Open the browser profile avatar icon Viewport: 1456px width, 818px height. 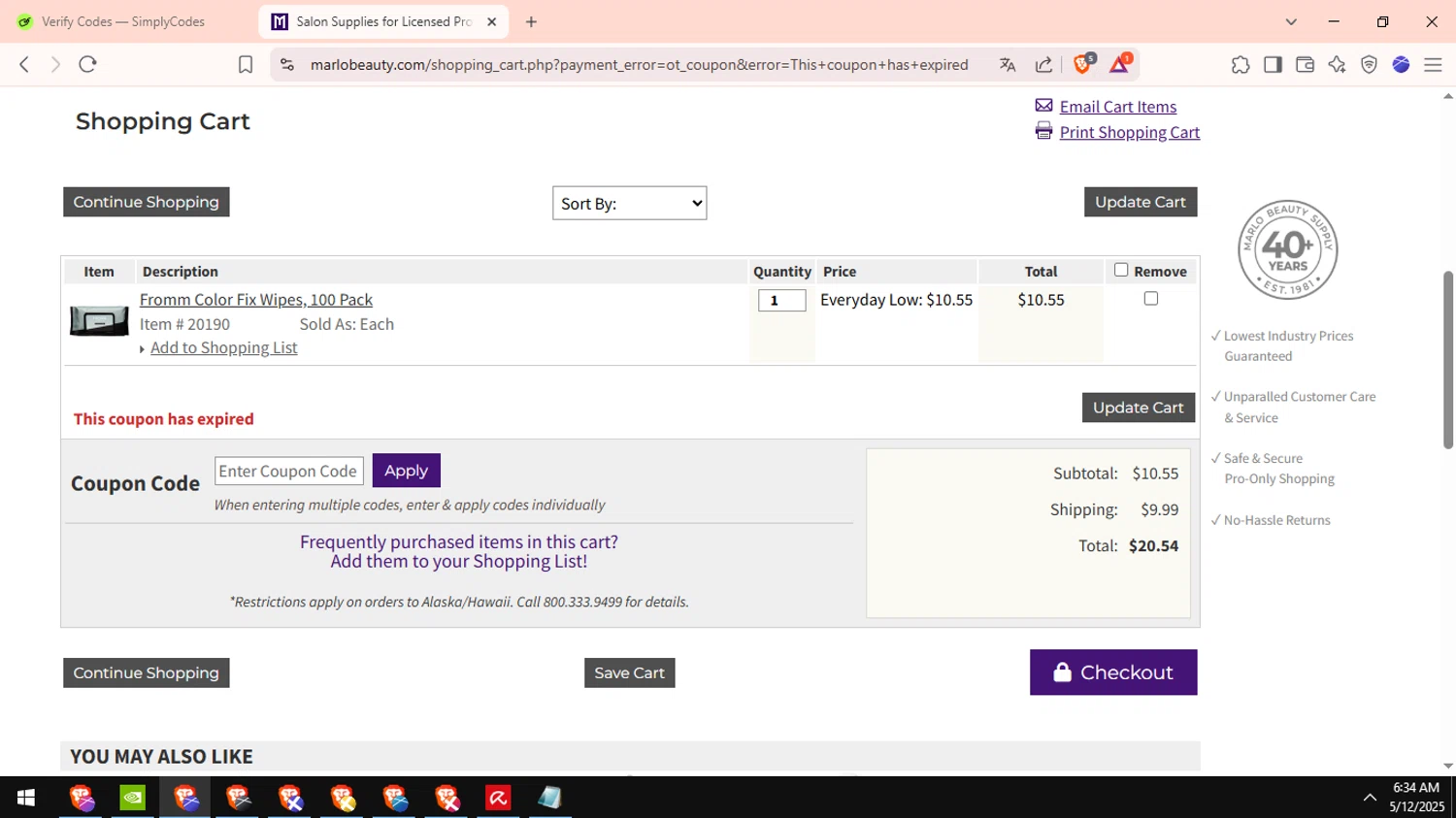point(1401,64)
